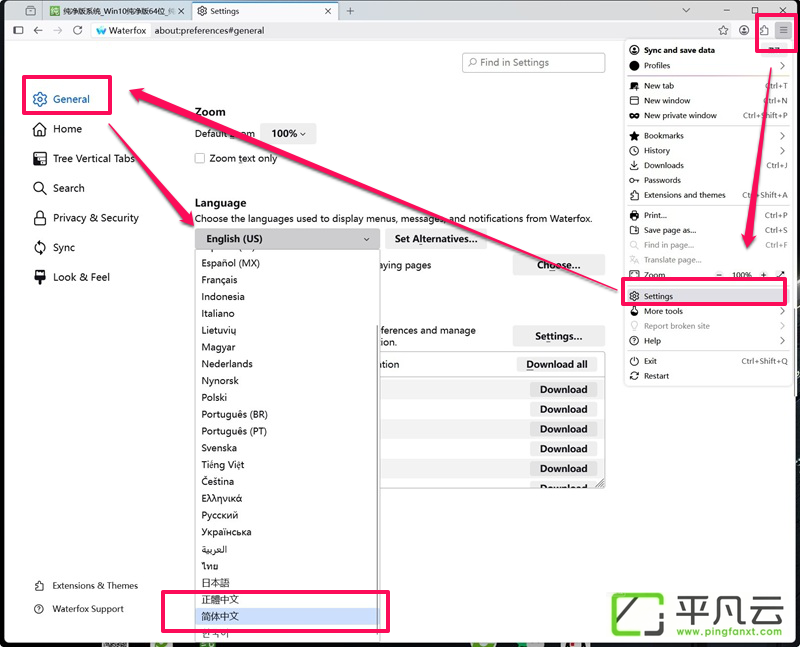This screenshot has width=800, height=647.
Task: Expand the Profiles submenu
Action: (708, 65)
